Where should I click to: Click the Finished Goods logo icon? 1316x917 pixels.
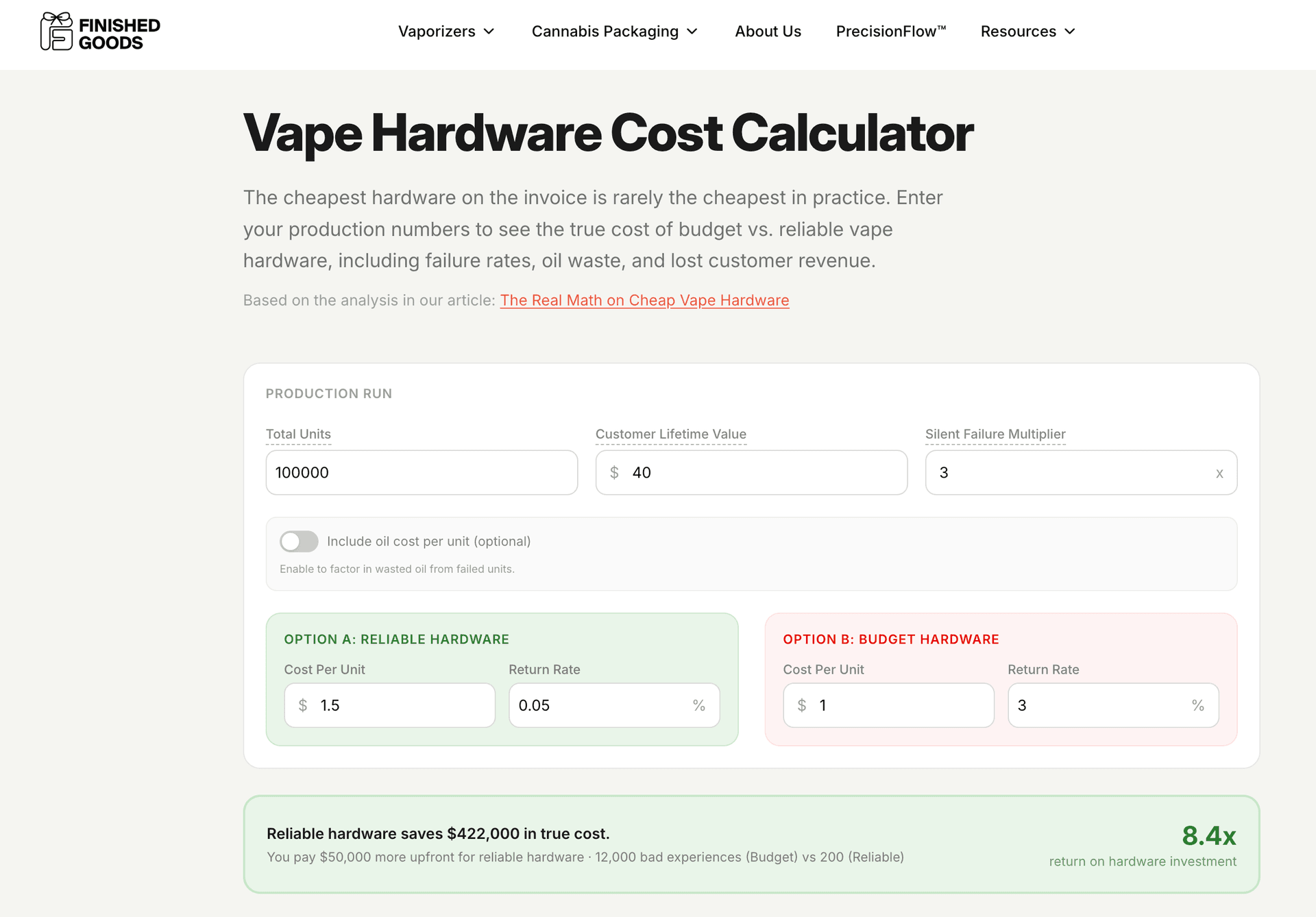tap(57, 31)
